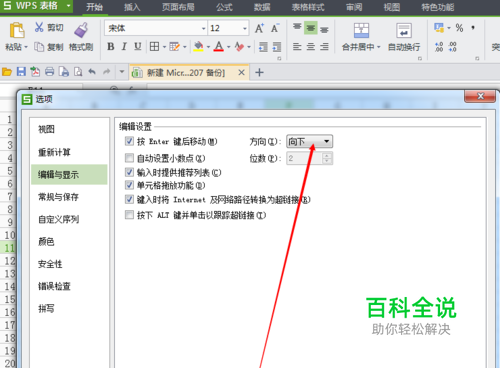Image resolution: width=500 pixels, height=368 pixels.
Task: Open the 数据 ribbon tab
Action: click(262, 7)
